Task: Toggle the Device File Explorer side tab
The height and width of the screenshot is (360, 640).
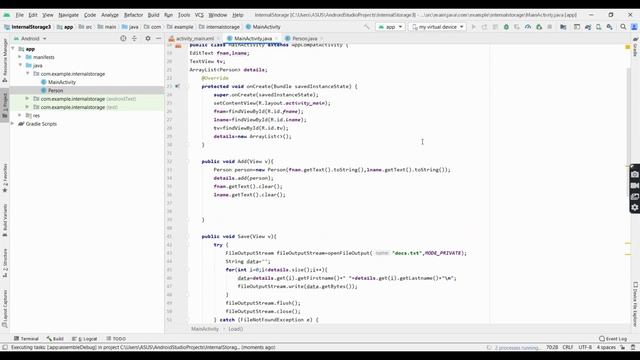Action: (x=636, y=304)
